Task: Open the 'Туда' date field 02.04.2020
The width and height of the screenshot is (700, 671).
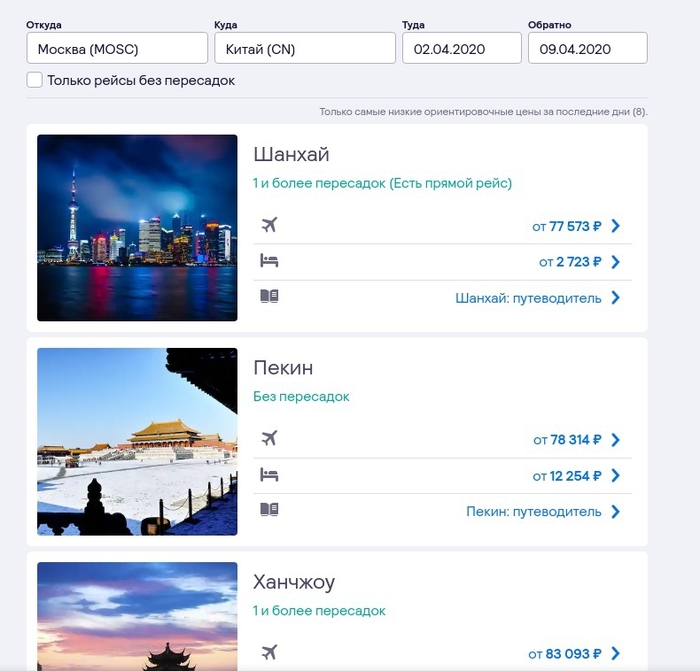Action: 461,48
